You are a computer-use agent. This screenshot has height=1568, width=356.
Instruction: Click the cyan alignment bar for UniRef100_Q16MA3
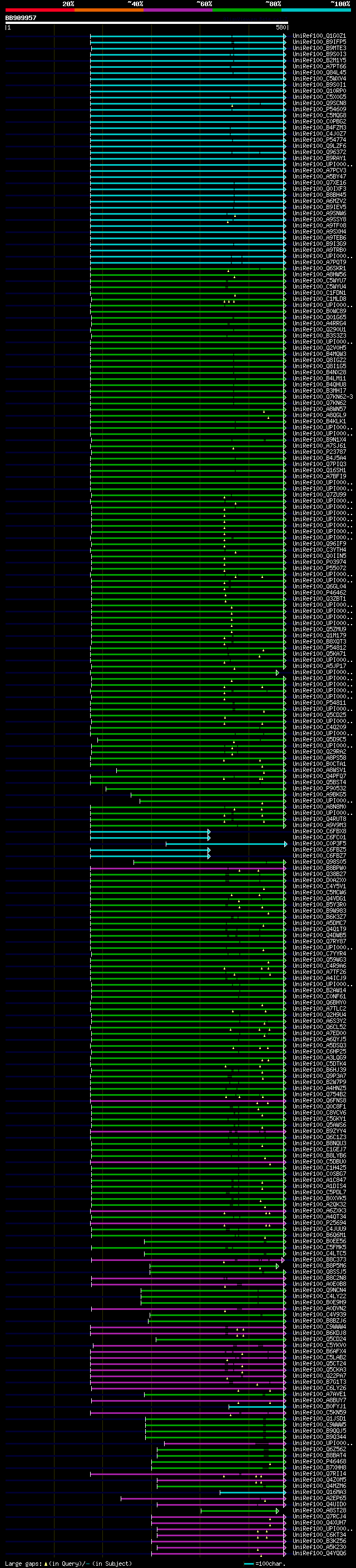[253, 1492]
